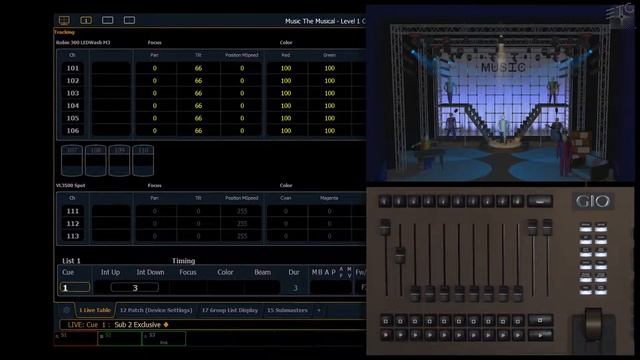Click the channel 109 tile
This screenshot has height=360, width=640.
119,160
